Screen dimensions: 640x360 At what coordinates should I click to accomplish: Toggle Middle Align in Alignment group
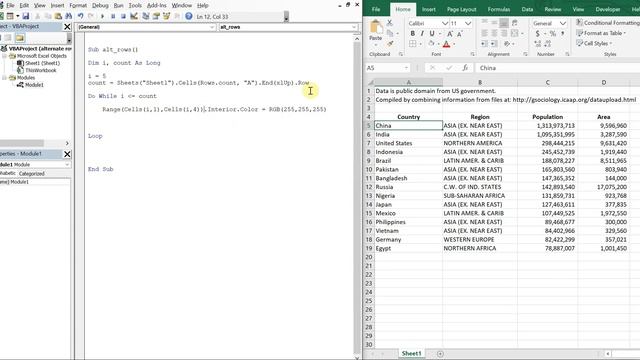pyautogui.click(x=494, y=23)
